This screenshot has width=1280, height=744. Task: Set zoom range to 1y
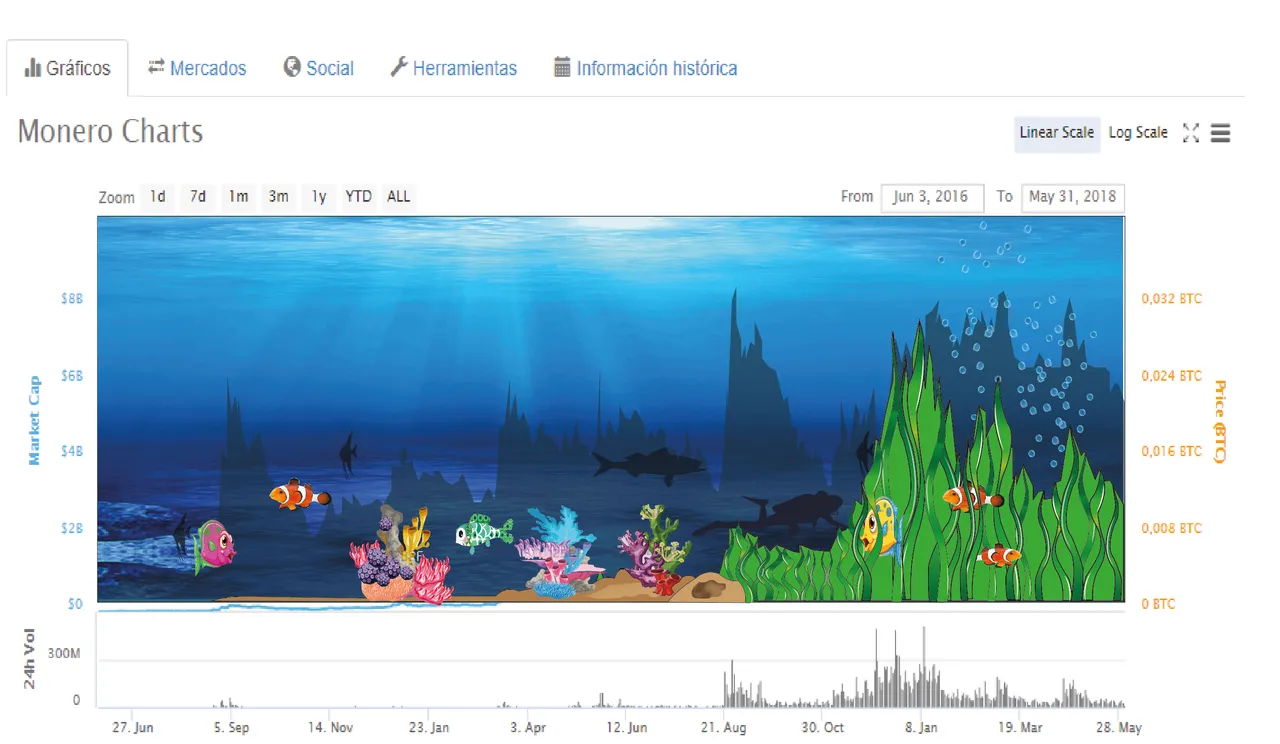coord(318,197)
